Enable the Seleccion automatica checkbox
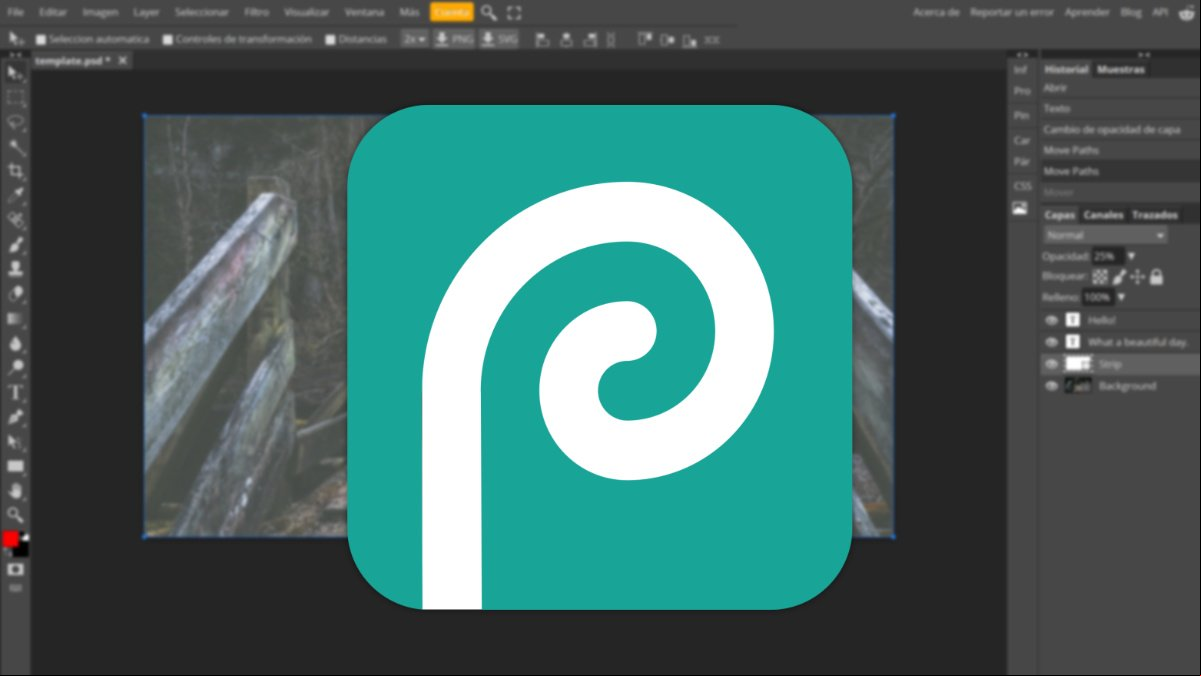The height and width of the screenshot is (676, 1201). click(41, 40)
